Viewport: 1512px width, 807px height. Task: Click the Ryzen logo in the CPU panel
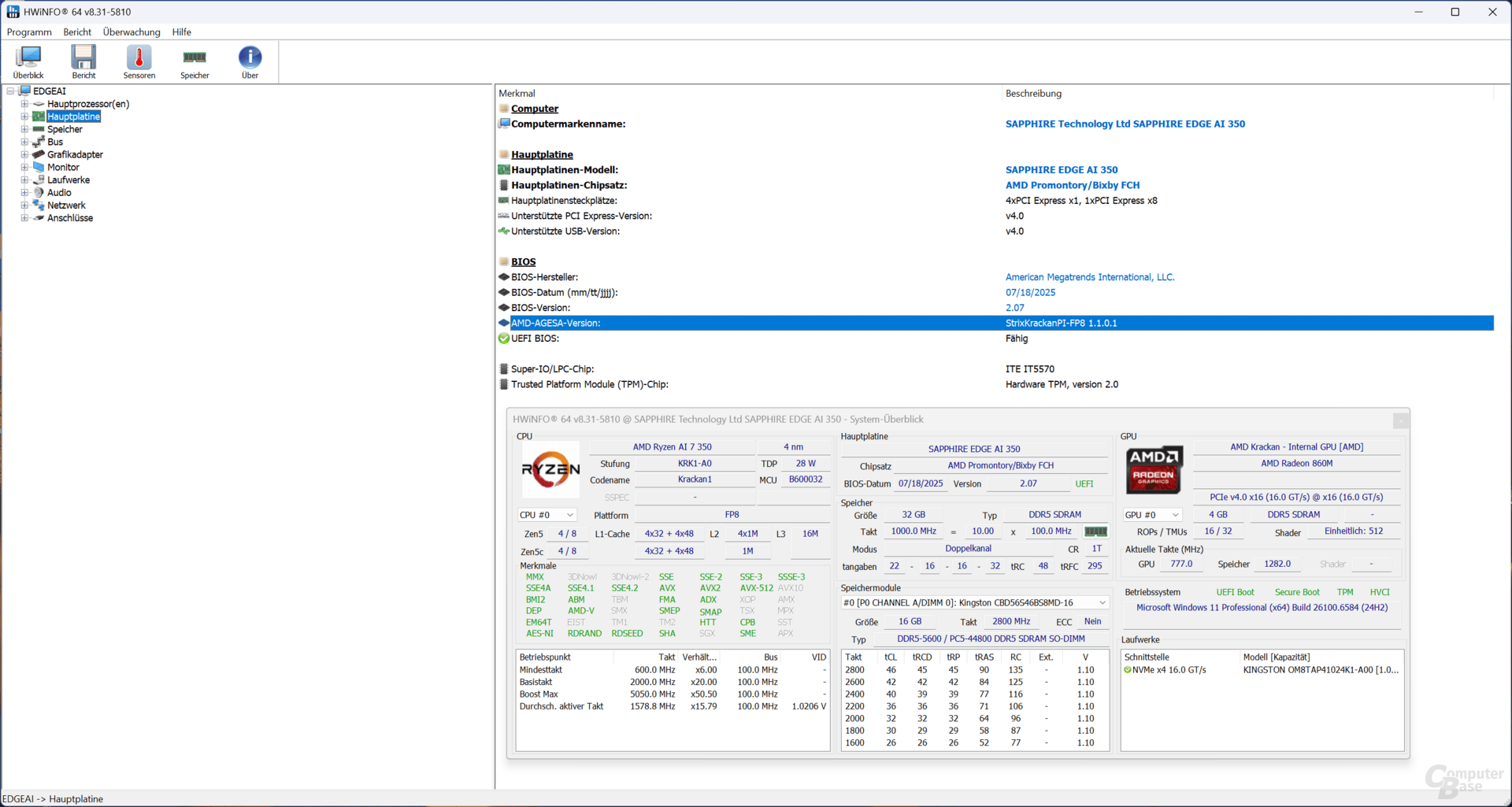[x=550, y=469]
